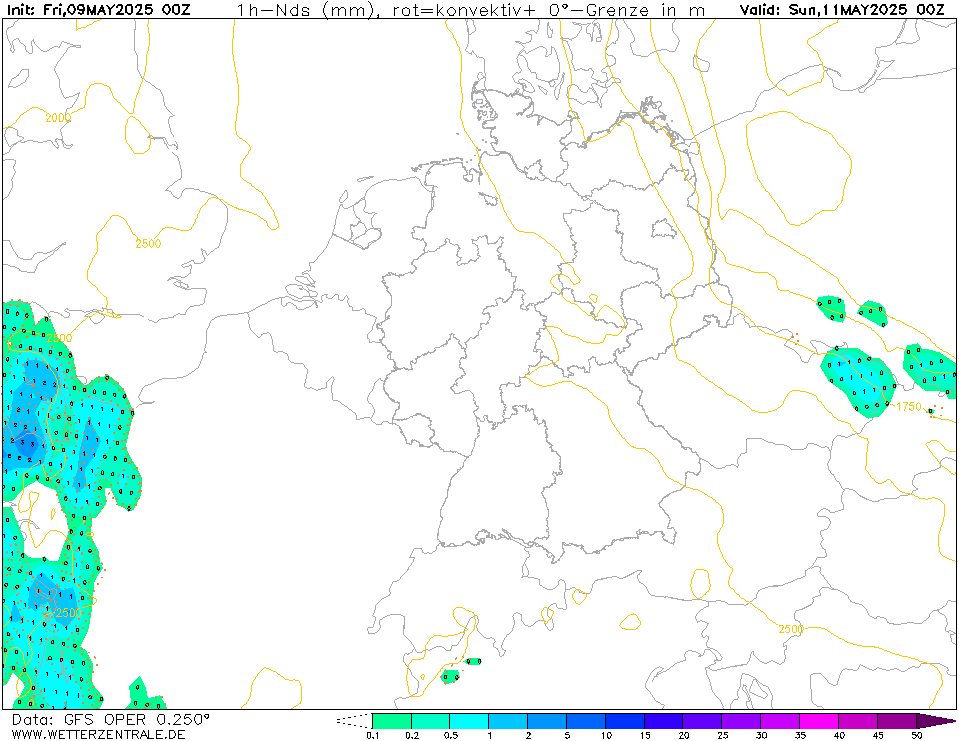Image resolution: width=959 pixels, height=741 pixels.
Task: Pick the 0.2–0.5 mm legend swatch
Action: 431,721
